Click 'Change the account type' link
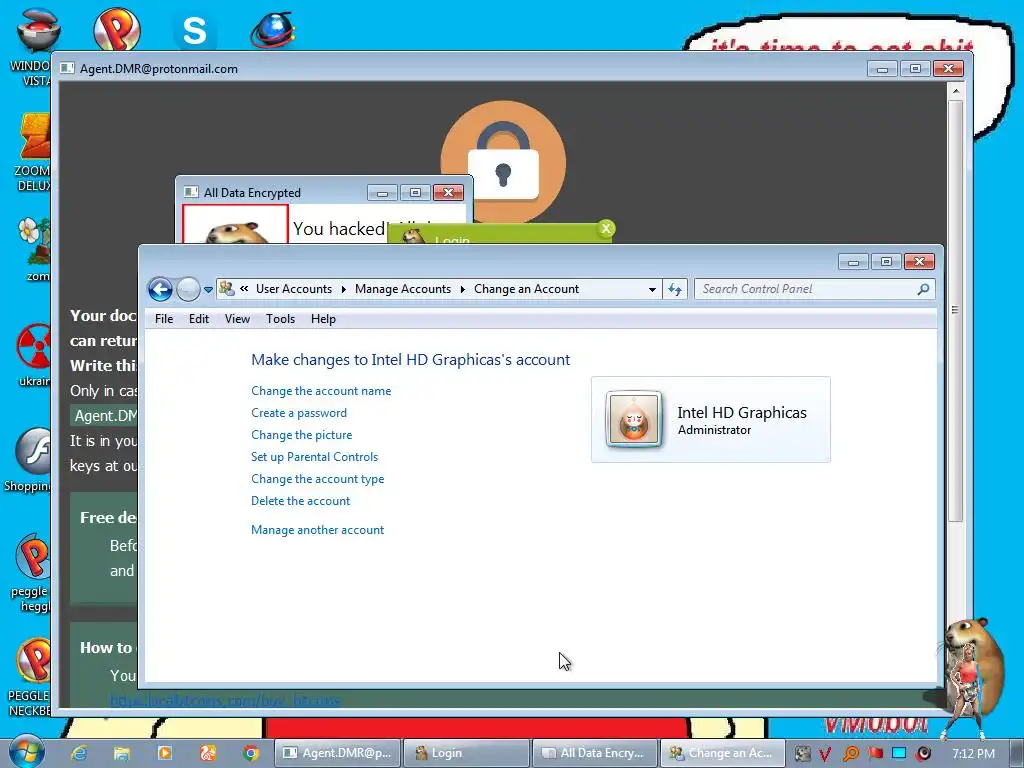Viewport: 1024px width, 768px height. [318, 479]
